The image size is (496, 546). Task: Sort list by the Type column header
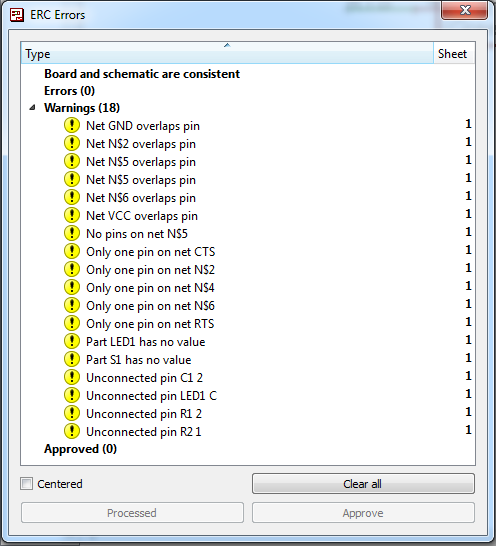227,53
